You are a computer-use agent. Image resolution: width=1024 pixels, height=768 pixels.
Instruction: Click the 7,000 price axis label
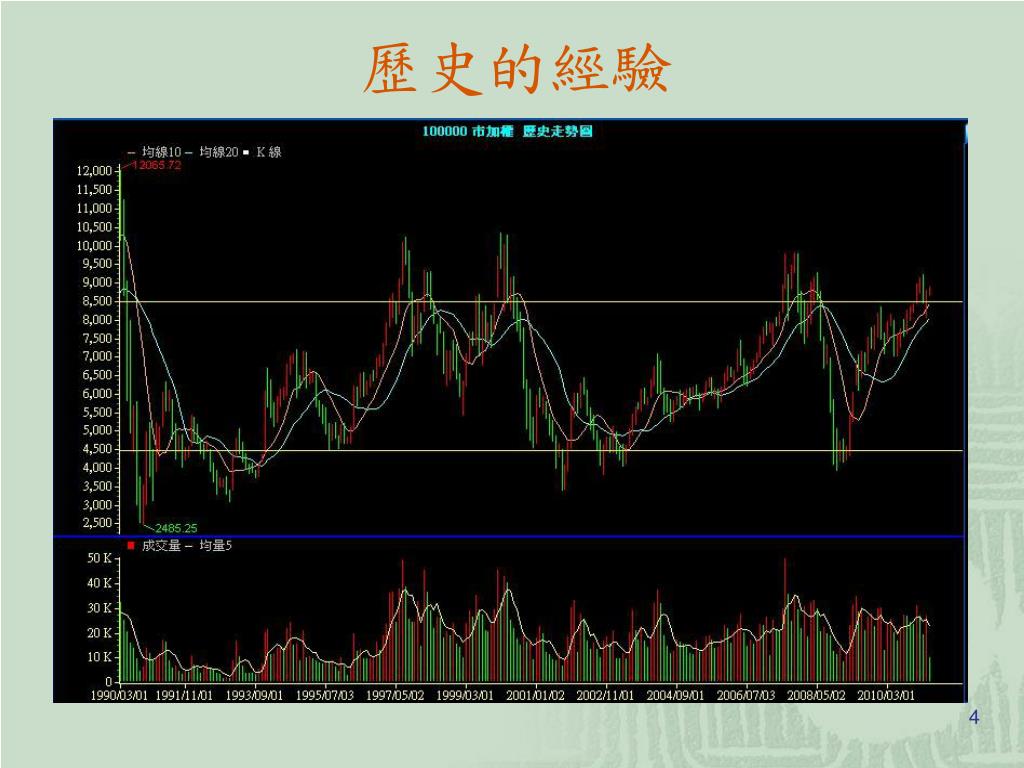click(97, 357)
